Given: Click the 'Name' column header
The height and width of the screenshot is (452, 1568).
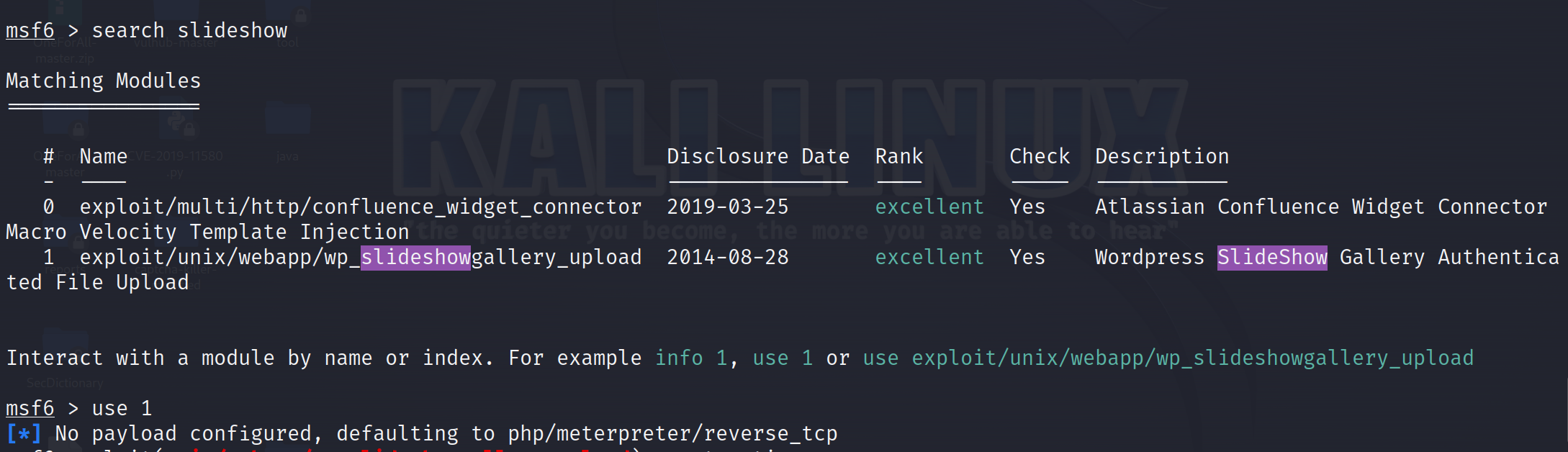Looking at the screenshot, I should coord(103,156).
